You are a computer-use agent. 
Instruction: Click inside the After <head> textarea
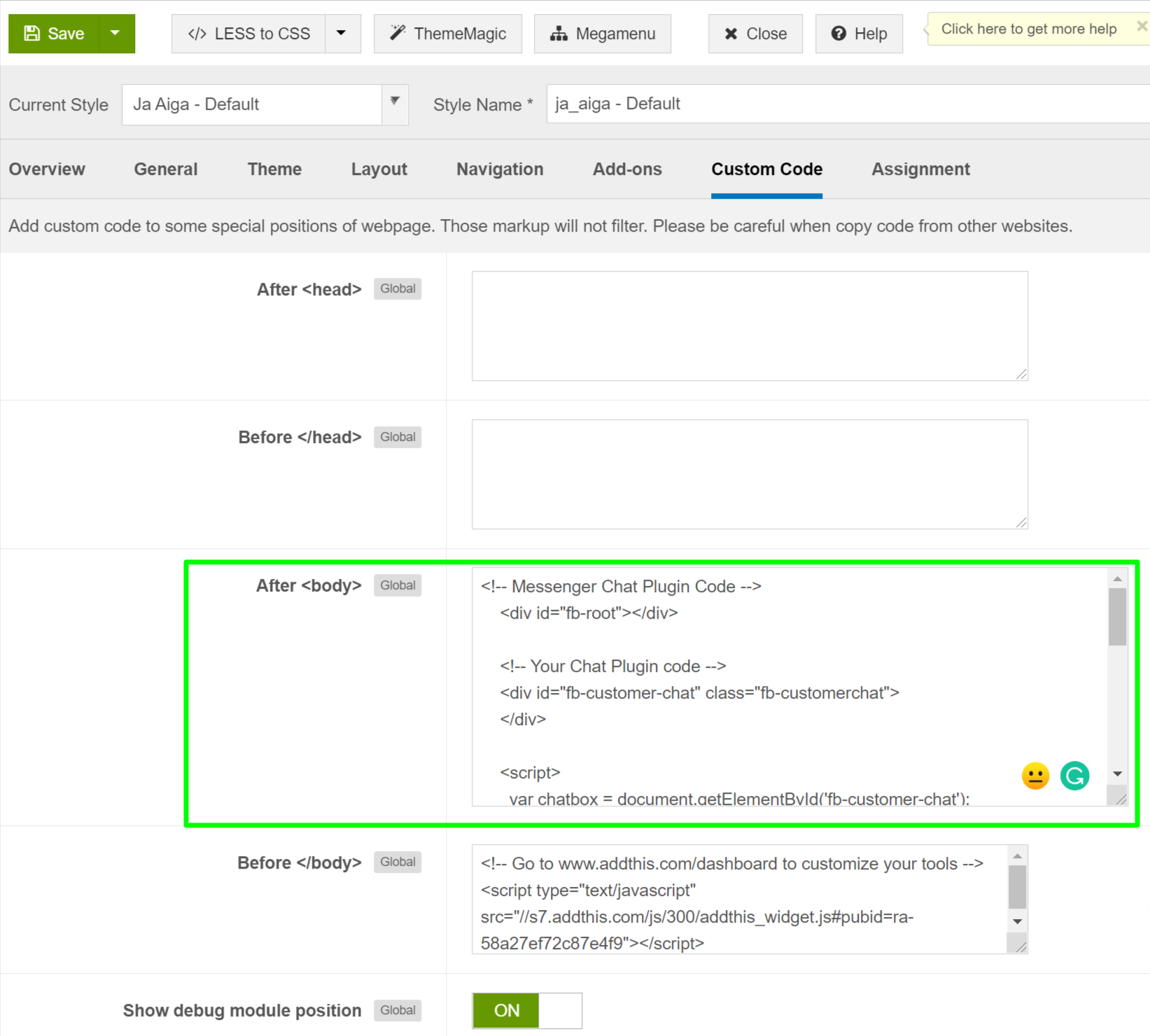[x=750, y=326]
